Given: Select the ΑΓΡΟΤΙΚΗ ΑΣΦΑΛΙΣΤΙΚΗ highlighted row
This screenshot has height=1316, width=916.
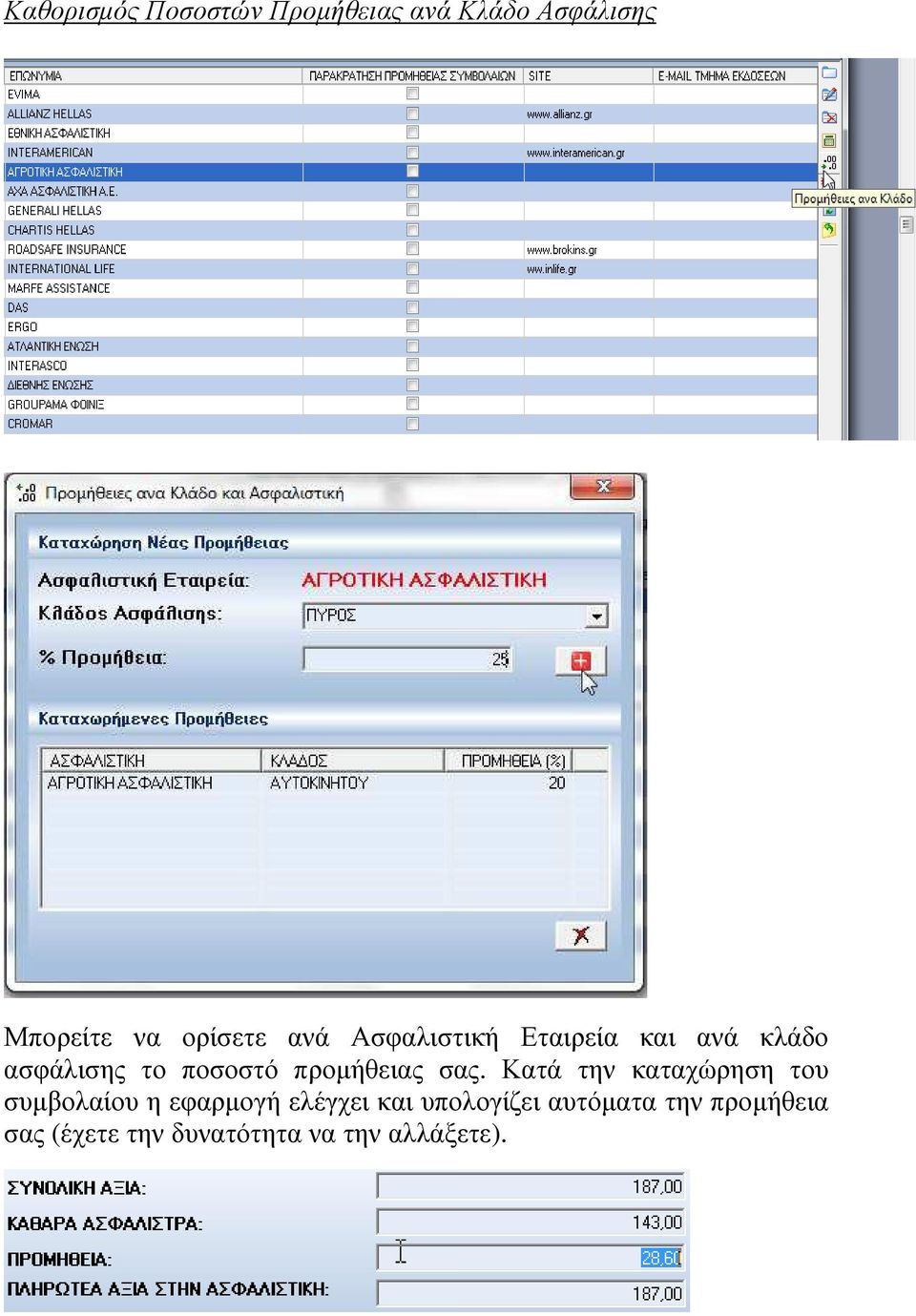Looking at the screenshot, I should pos(411,172).
